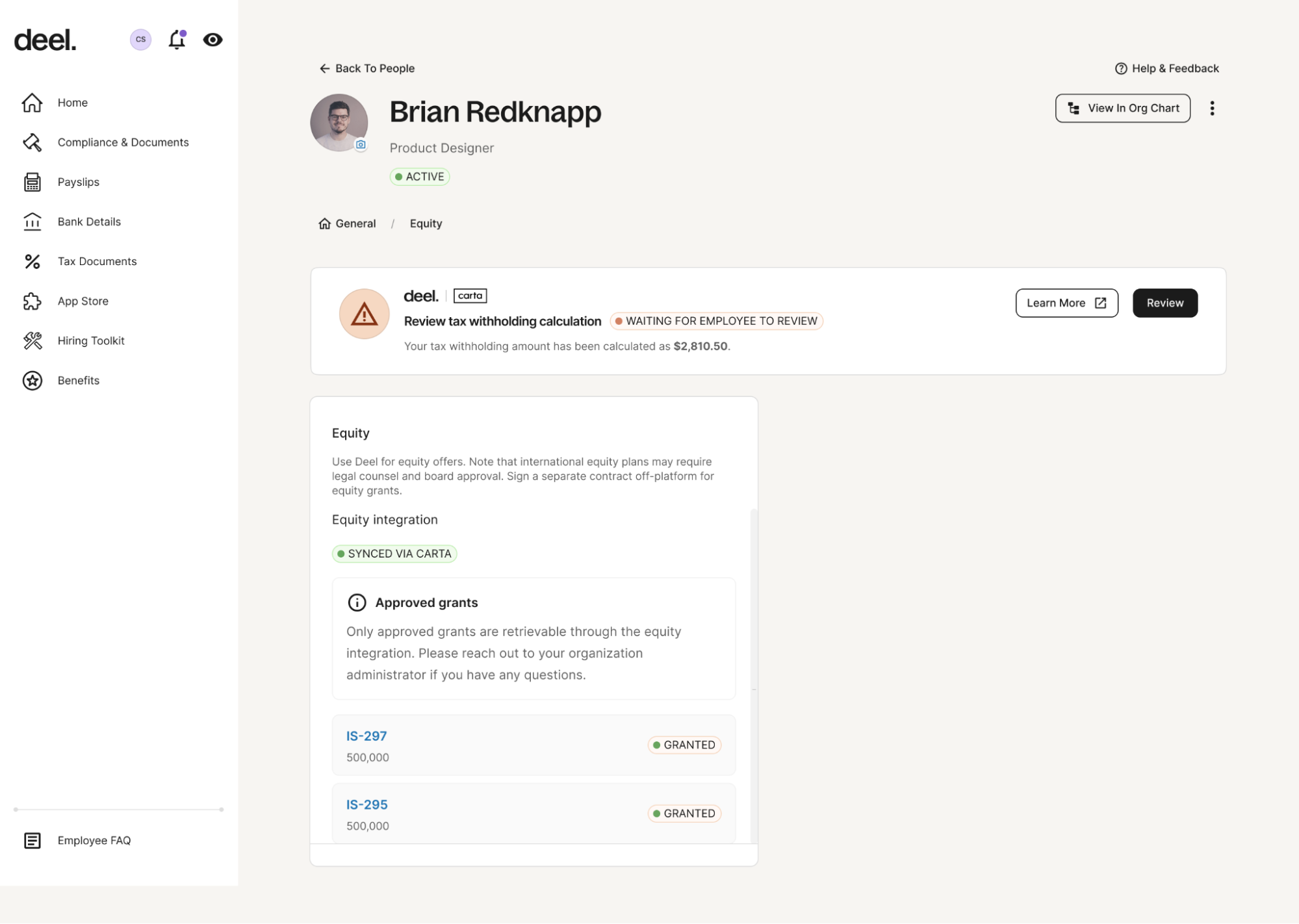Open the Hiring Toolkit

tap(90, 340)
